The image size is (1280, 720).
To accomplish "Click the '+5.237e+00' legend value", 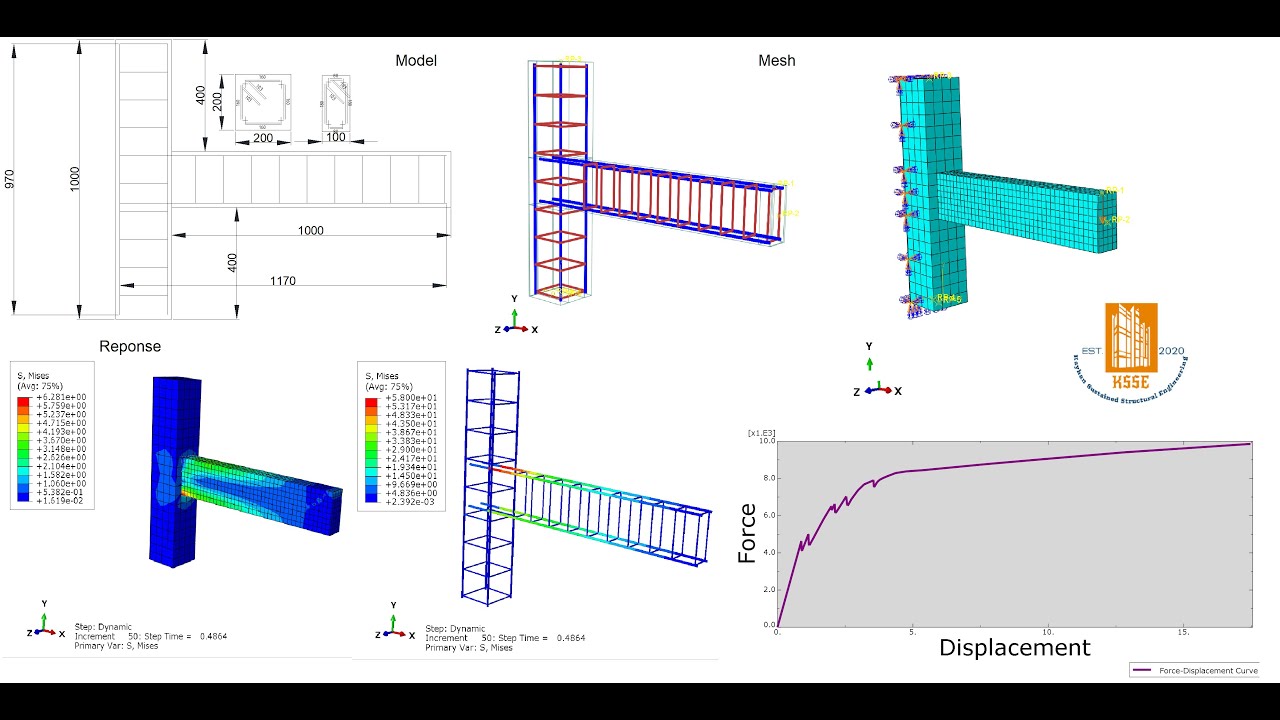I will tap(61, 414).
